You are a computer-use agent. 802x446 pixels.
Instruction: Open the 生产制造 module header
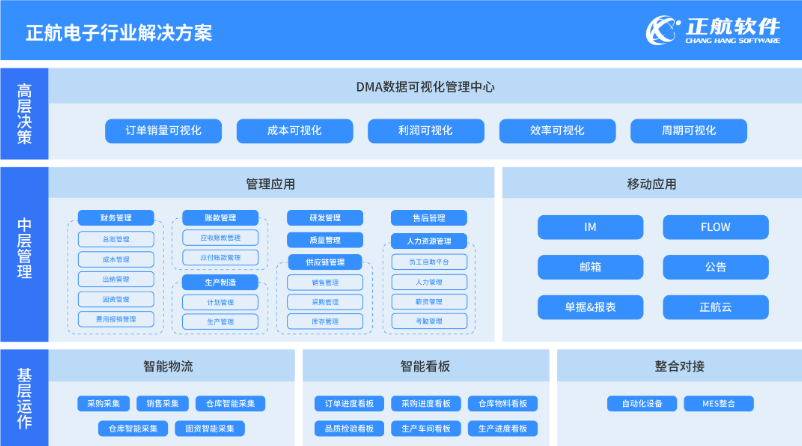[x=220, y=283]
